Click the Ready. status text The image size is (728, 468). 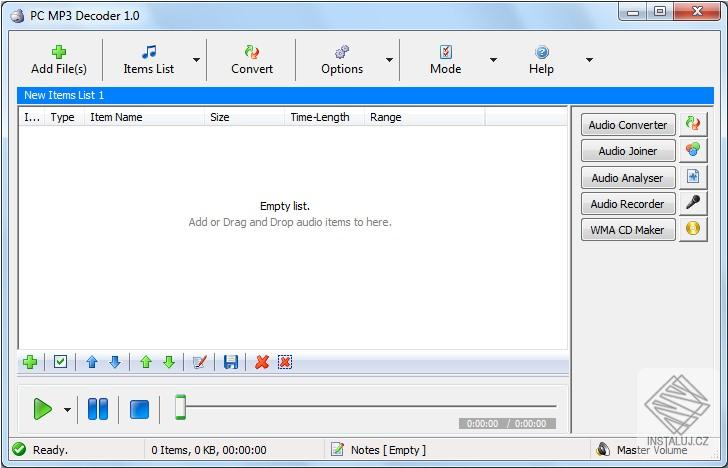click(x=51, y=450)
